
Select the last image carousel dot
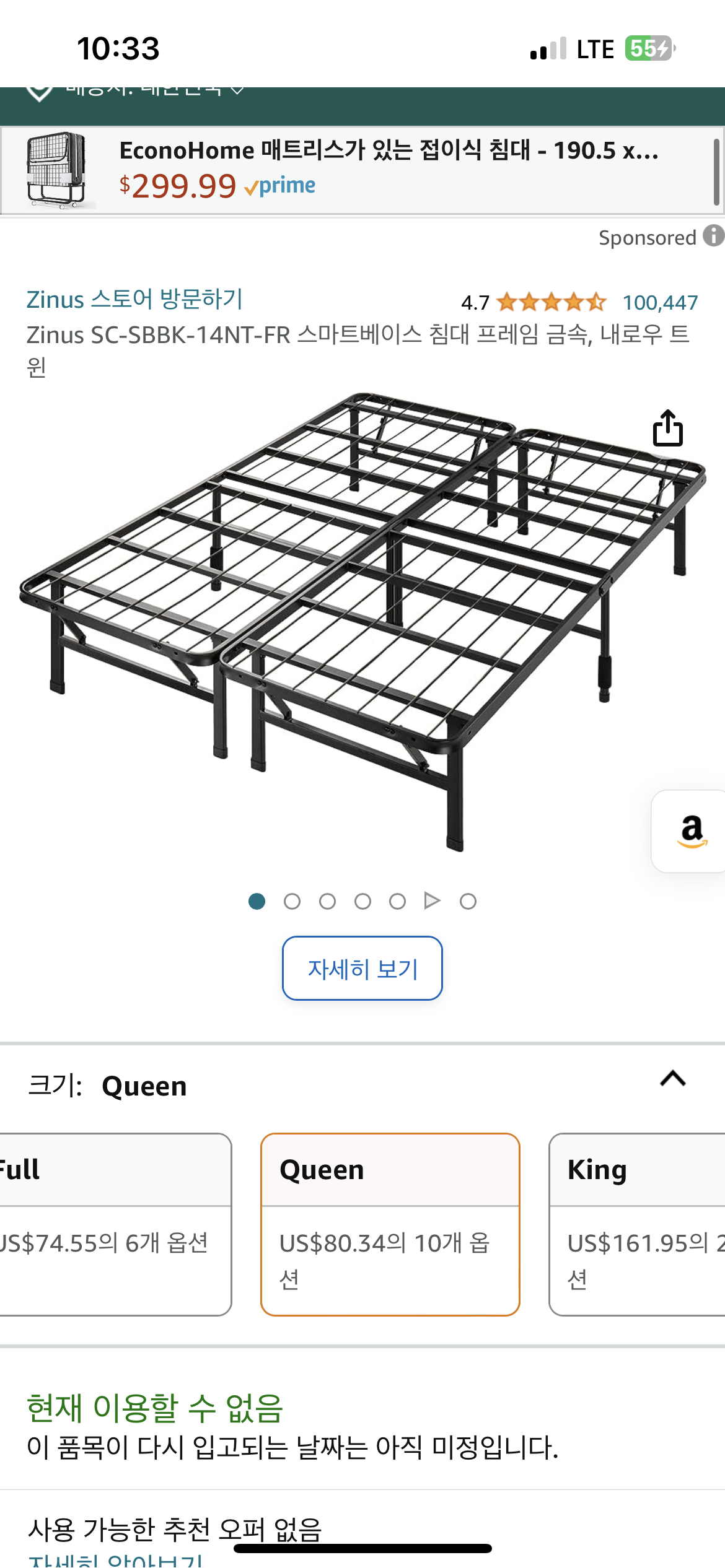coord(468,901)
